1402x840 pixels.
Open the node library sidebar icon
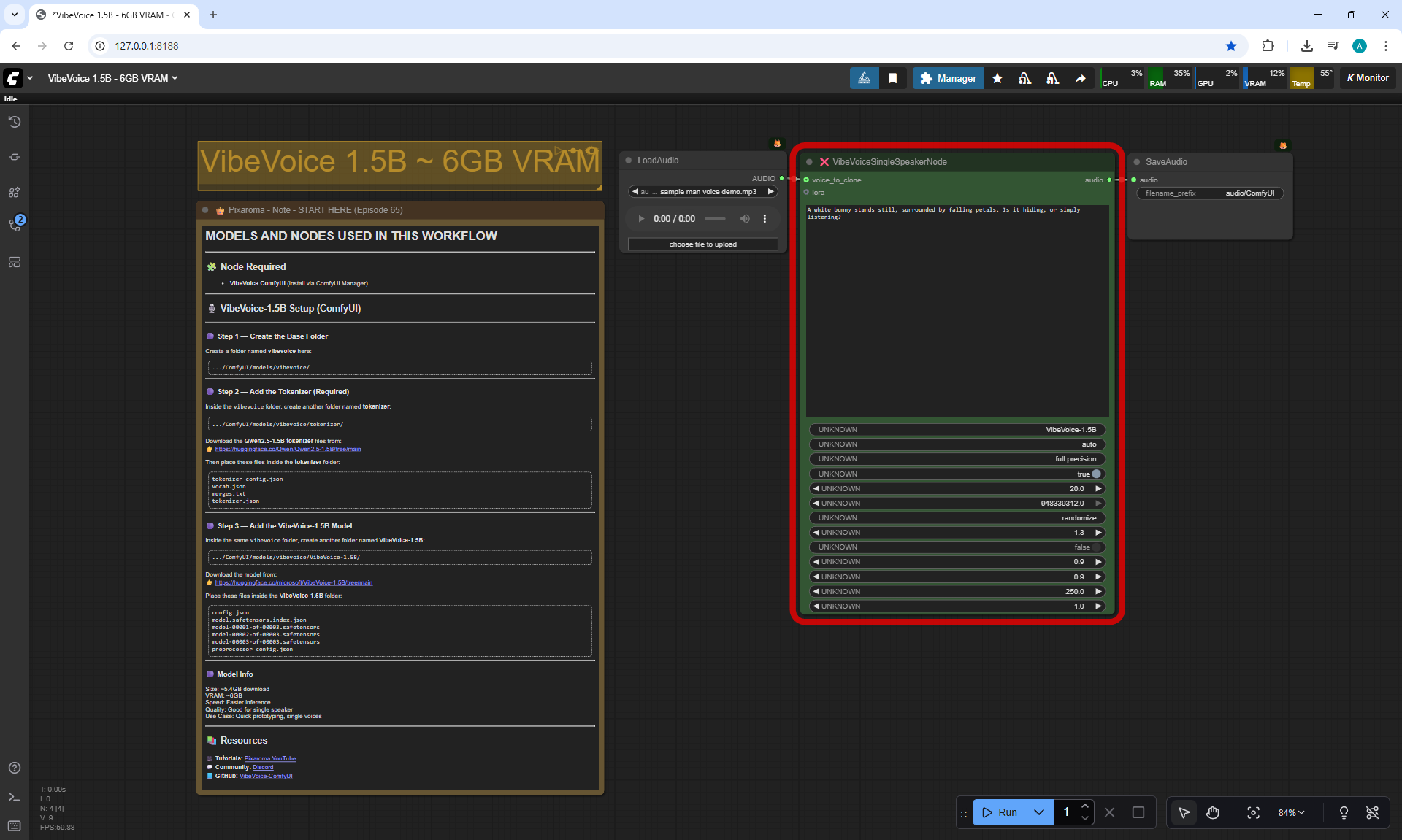(x=15, y=157)
